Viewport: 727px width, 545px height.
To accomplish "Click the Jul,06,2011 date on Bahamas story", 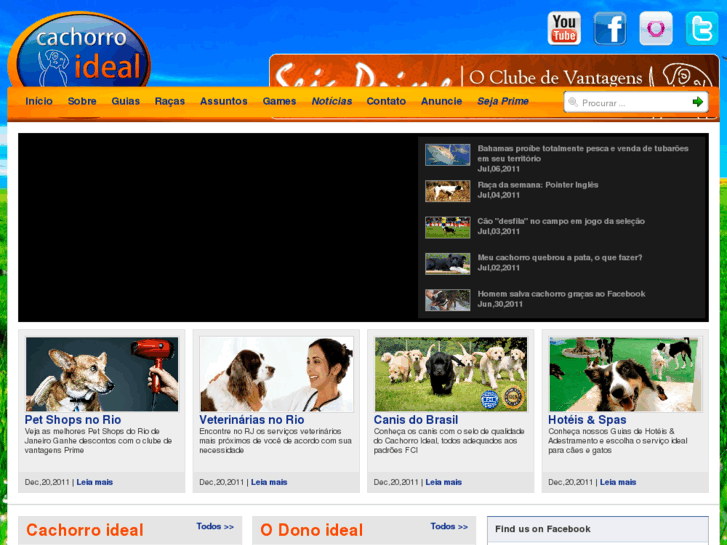I will point(498,169).
